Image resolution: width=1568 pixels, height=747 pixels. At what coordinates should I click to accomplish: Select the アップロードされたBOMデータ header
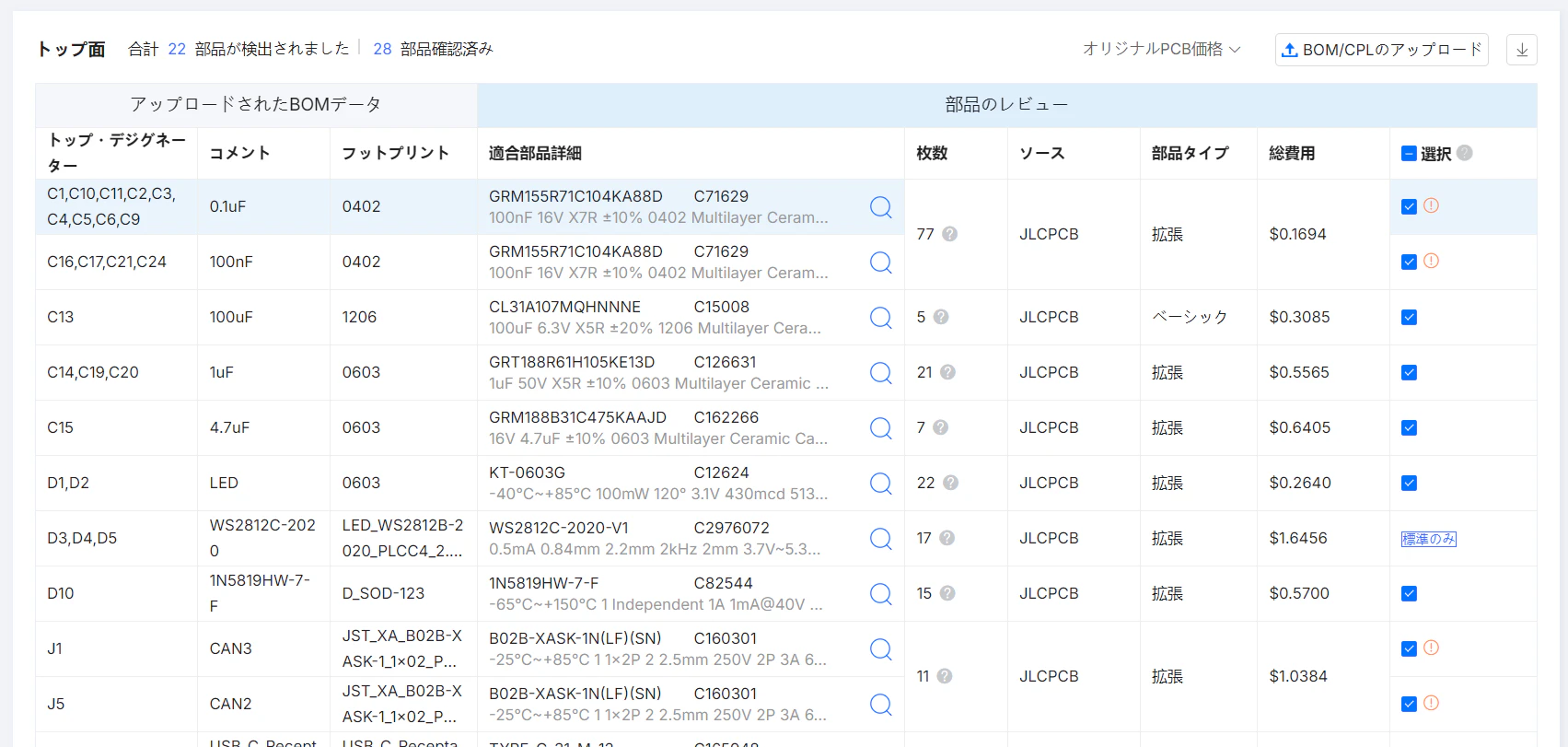coord(256,105)
